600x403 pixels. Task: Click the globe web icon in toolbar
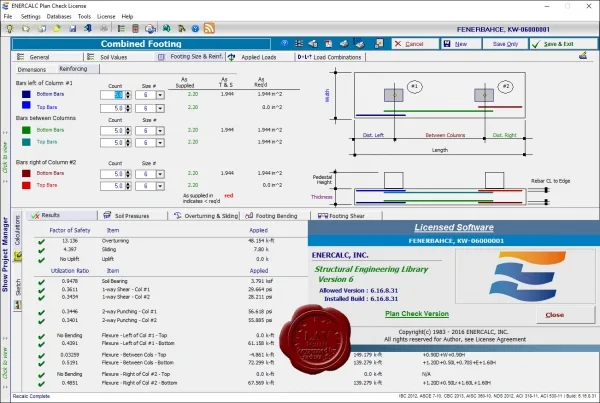pos(166,29)
